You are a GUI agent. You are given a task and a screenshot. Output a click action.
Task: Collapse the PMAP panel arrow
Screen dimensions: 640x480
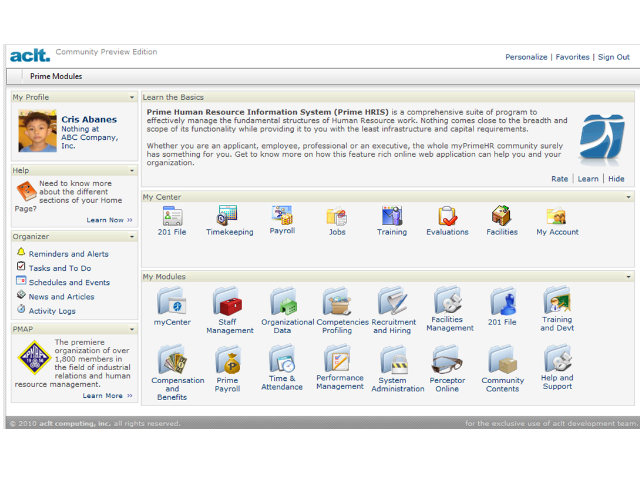click(132, 329)
